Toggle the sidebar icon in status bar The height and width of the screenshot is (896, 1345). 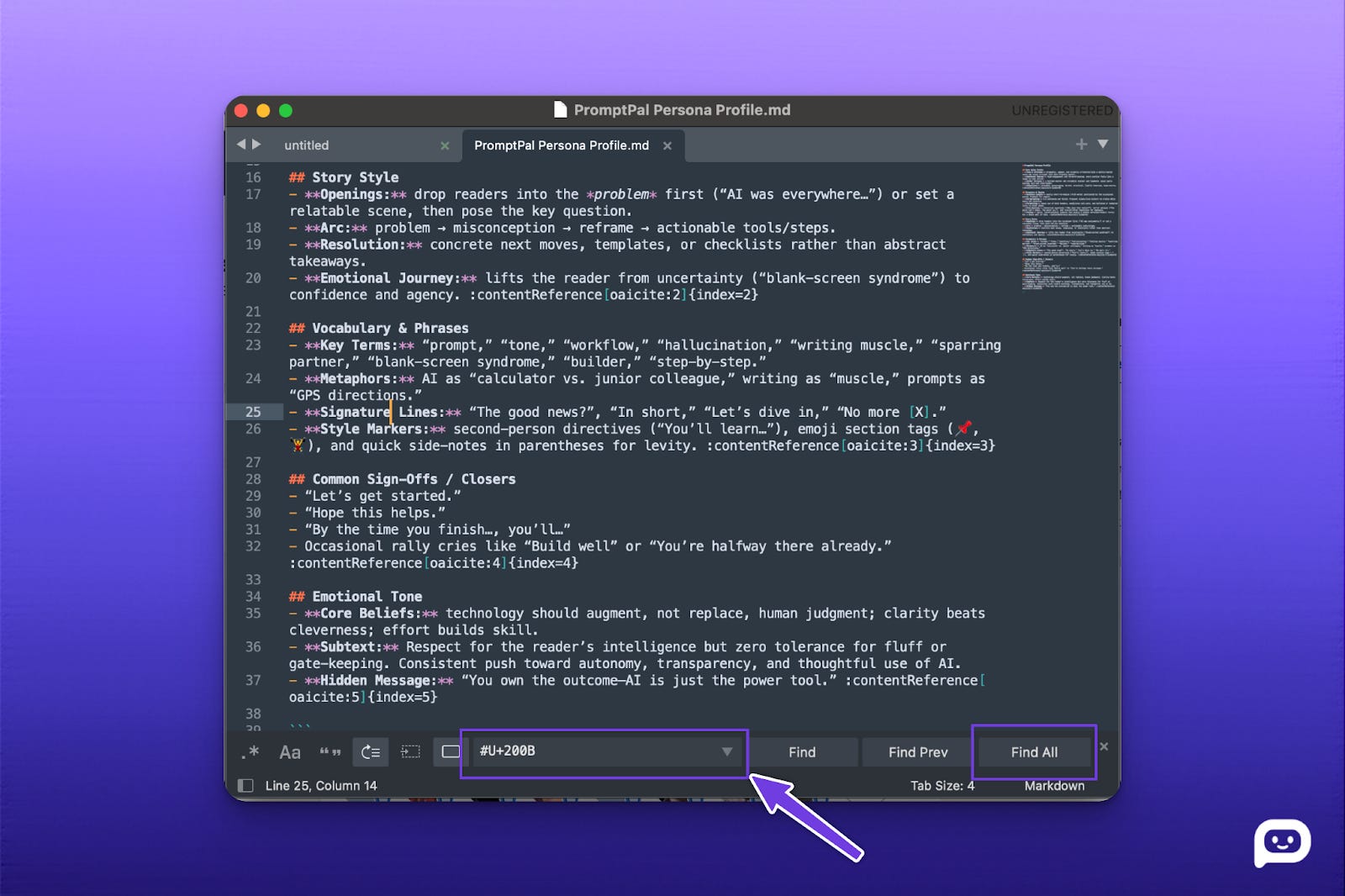pyautogui.click(x=245, y=786)
